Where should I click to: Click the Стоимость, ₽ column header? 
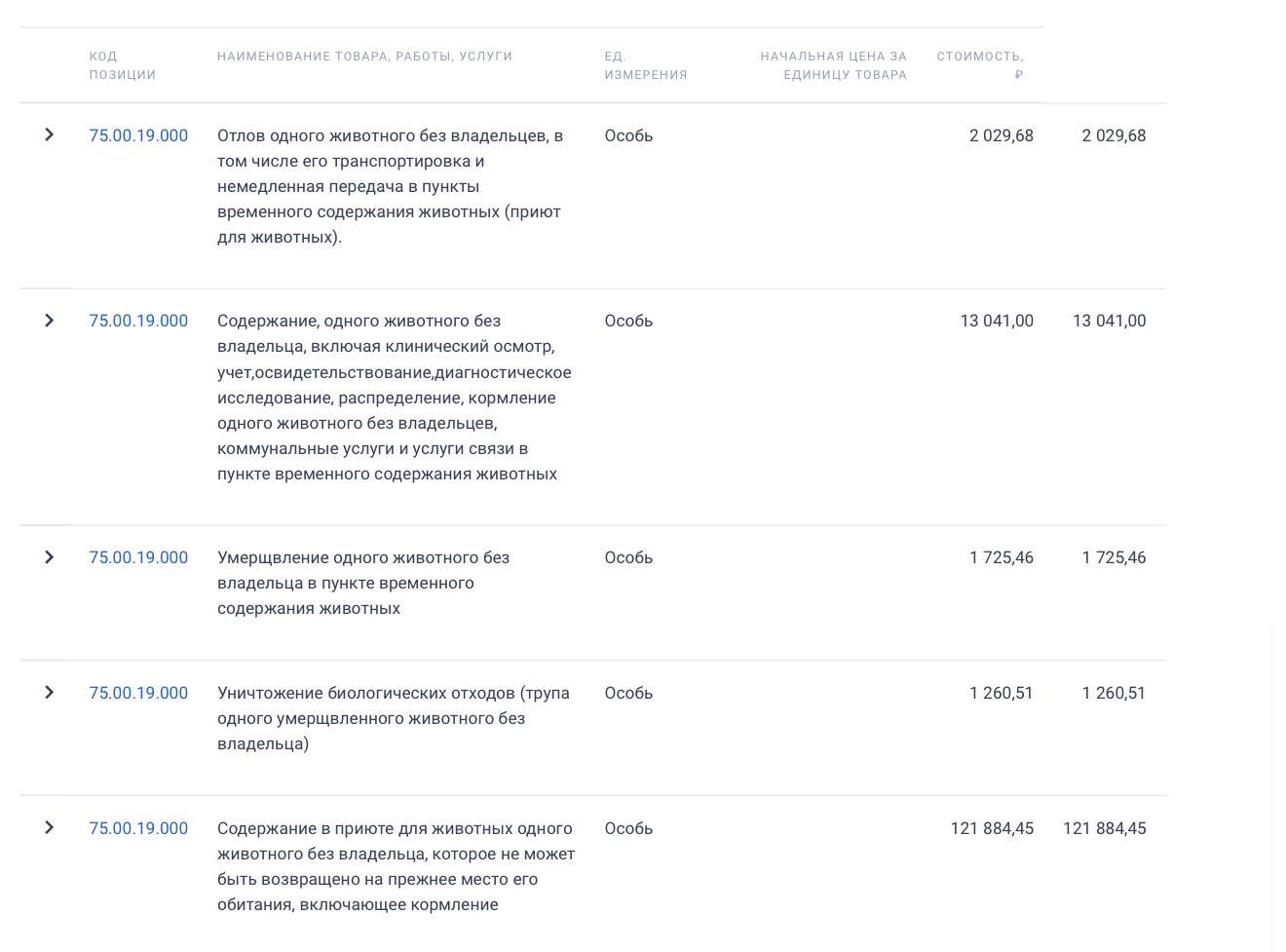click(979, 65)
